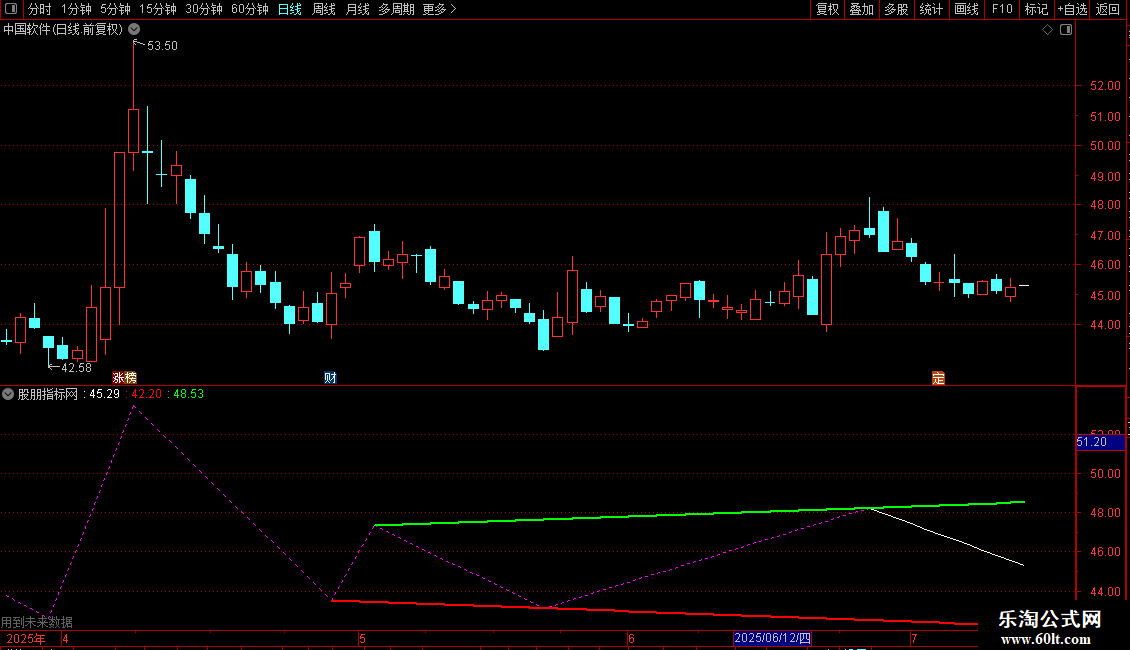
Task: Click the 复权 button
Action: pyautogui.click(x=827, y=9)
